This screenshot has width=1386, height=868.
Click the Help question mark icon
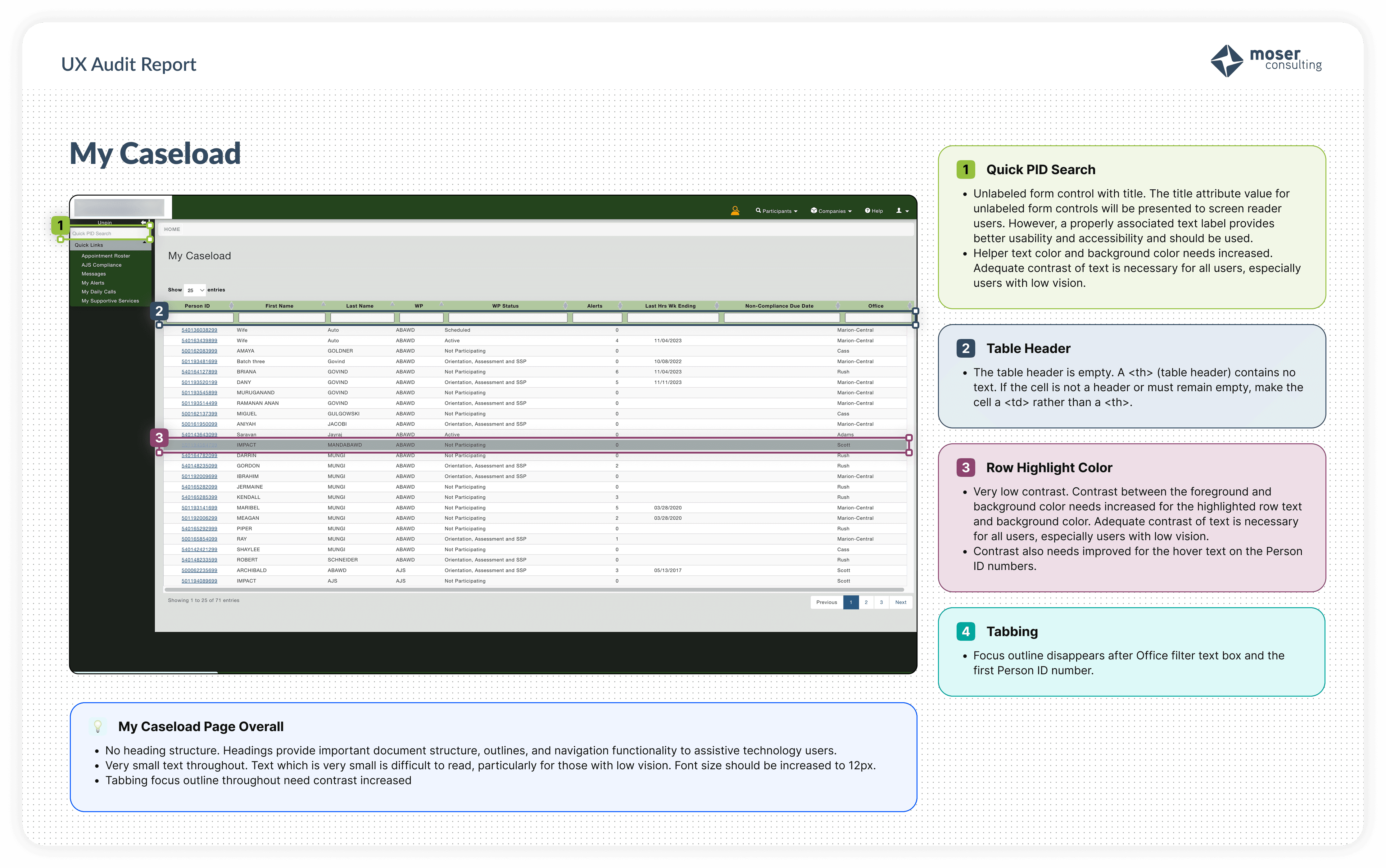867,211
